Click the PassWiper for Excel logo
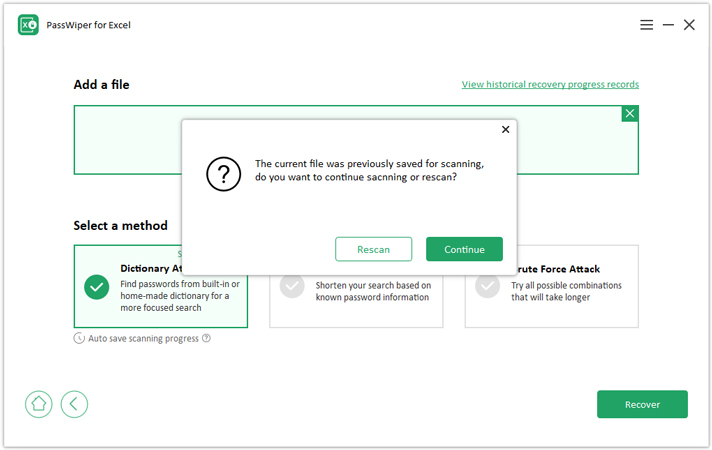 tap(28, 25)
